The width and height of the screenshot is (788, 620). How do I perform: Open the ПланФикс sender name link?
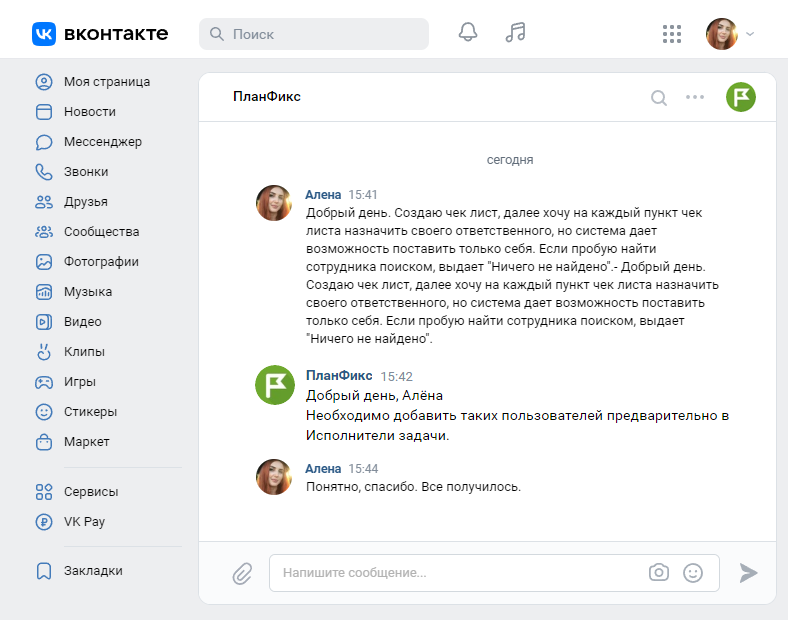(x=339, y=375)
